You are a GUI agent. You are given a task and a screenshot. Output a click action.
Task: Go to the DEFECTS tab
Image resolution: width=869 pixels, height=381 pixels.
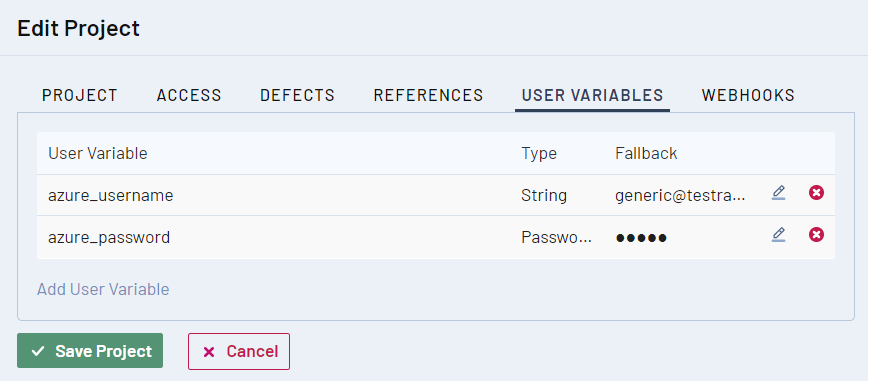(x=298, y=95)
